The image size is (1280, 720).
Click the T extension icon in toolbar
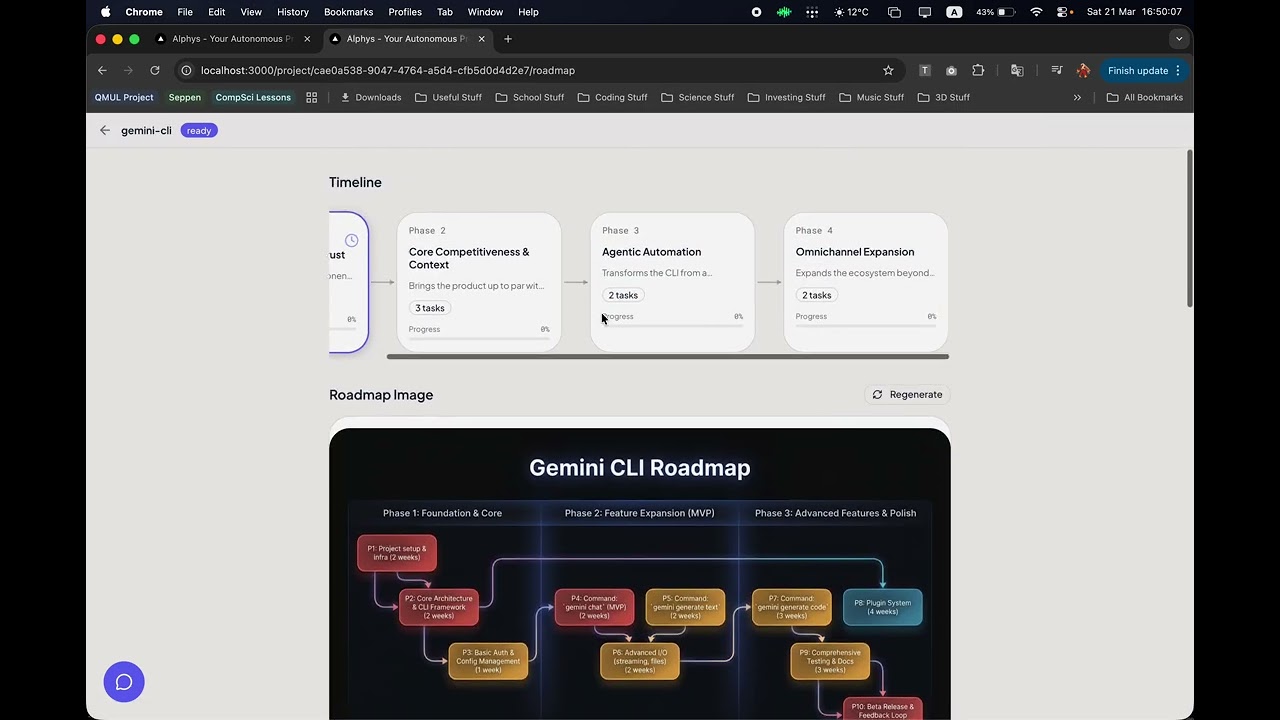(925, 70)
